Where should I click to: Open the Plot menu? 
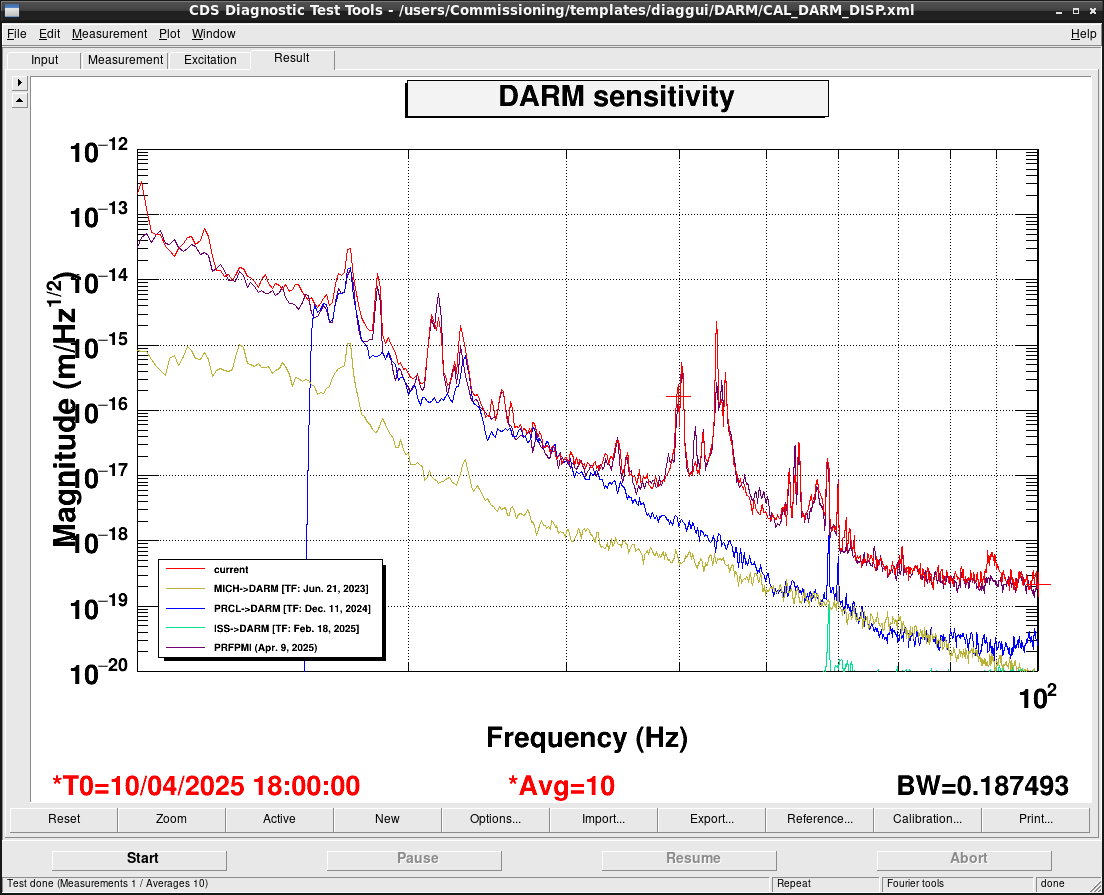pyautogui.click(x=169, y=34)
